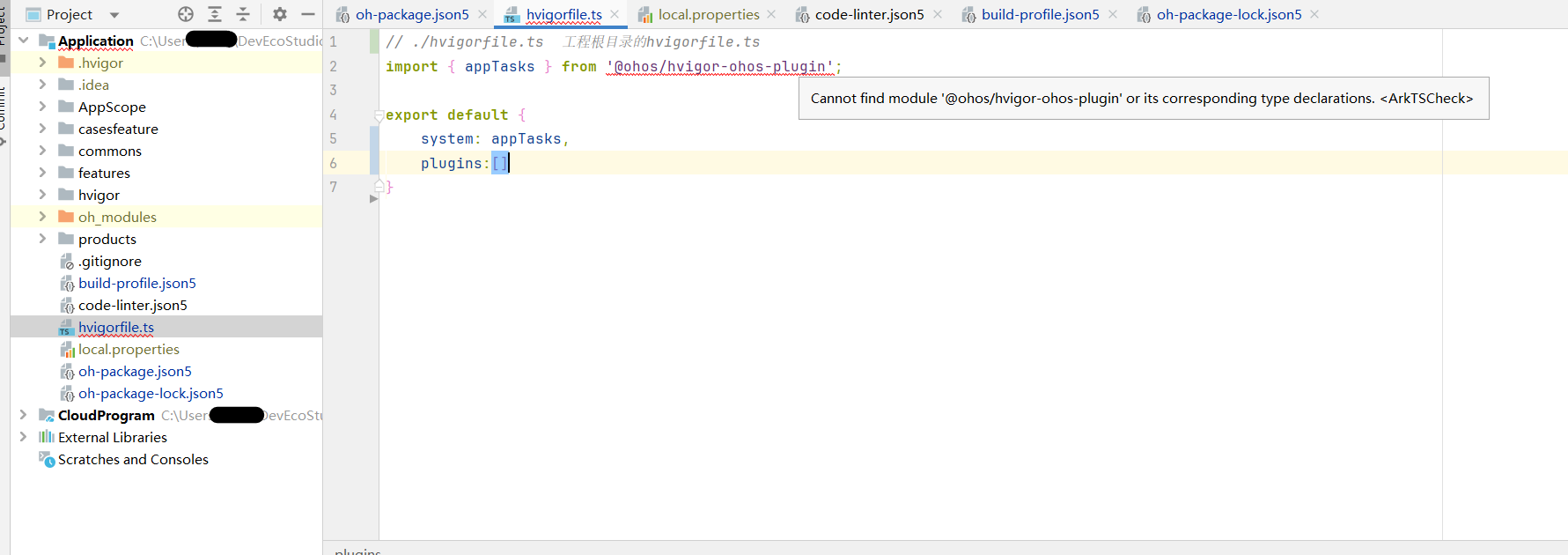Expand the products folder
This screenshot has width=1568, height=555.
coord(42,239)
